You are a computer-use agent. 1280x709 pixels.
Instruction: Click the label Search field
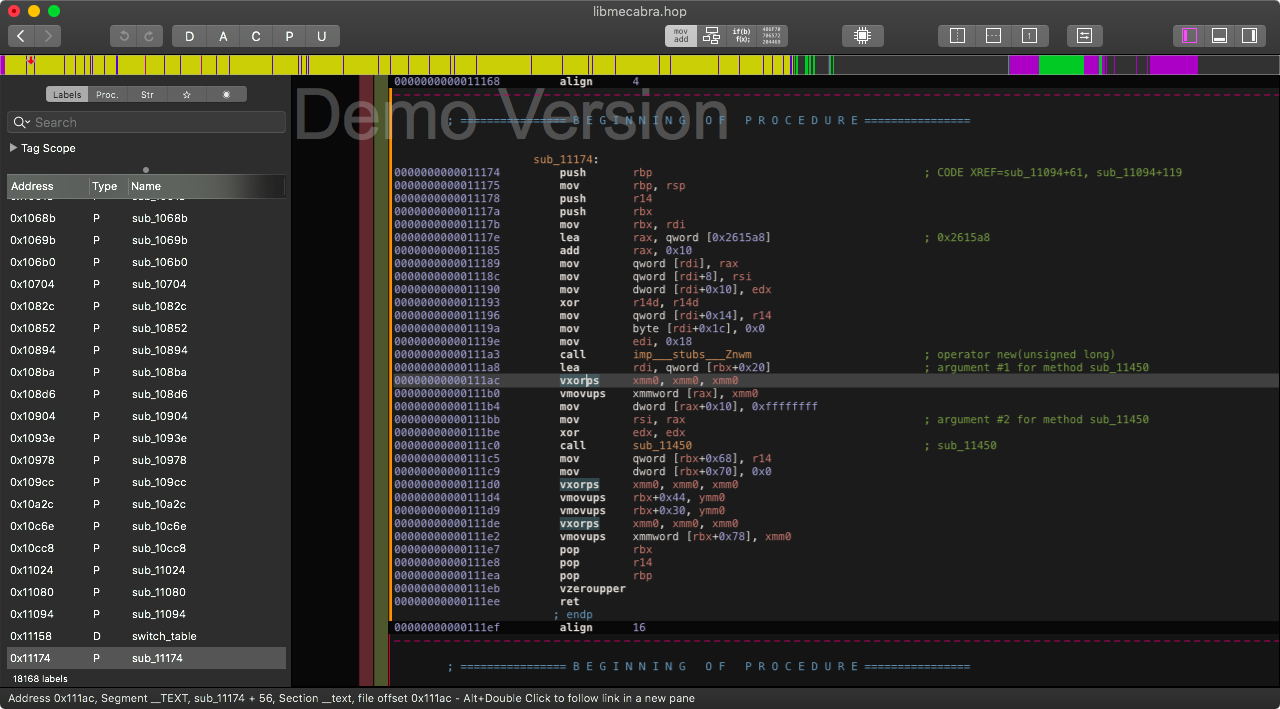pyautogui.click(x=146, y=122)
